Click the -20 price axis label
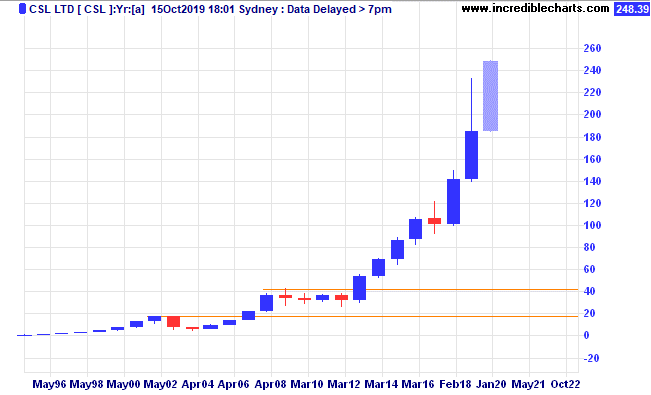Screen dimensions: 651x395 click(591, 358)
